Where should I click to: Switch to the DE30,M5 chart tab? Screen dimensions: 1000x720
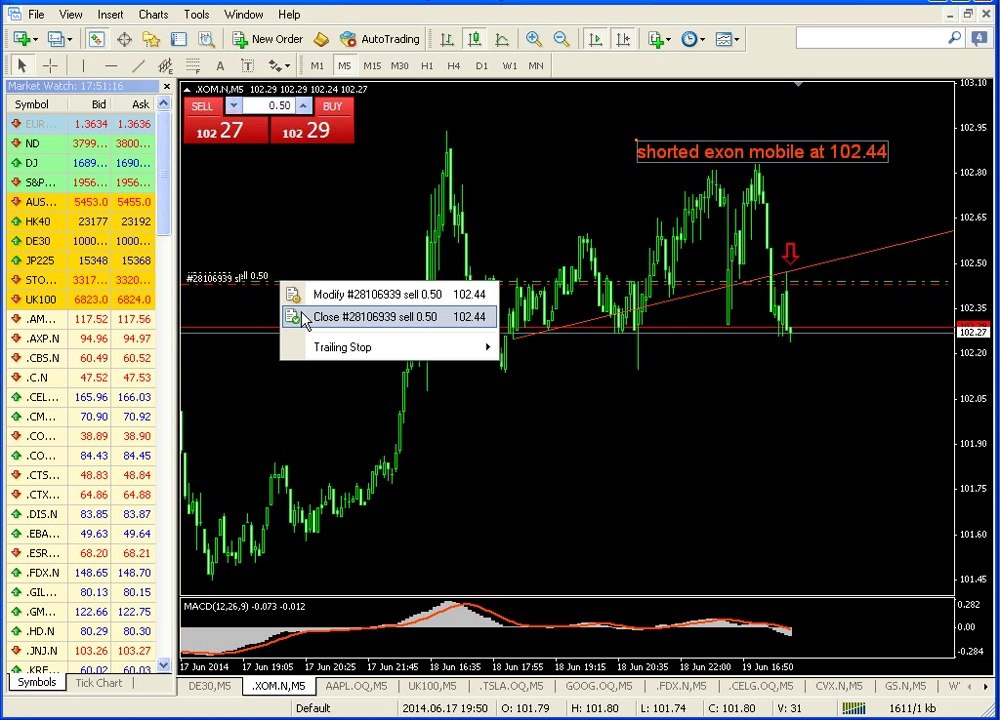(x=209, y=686)
